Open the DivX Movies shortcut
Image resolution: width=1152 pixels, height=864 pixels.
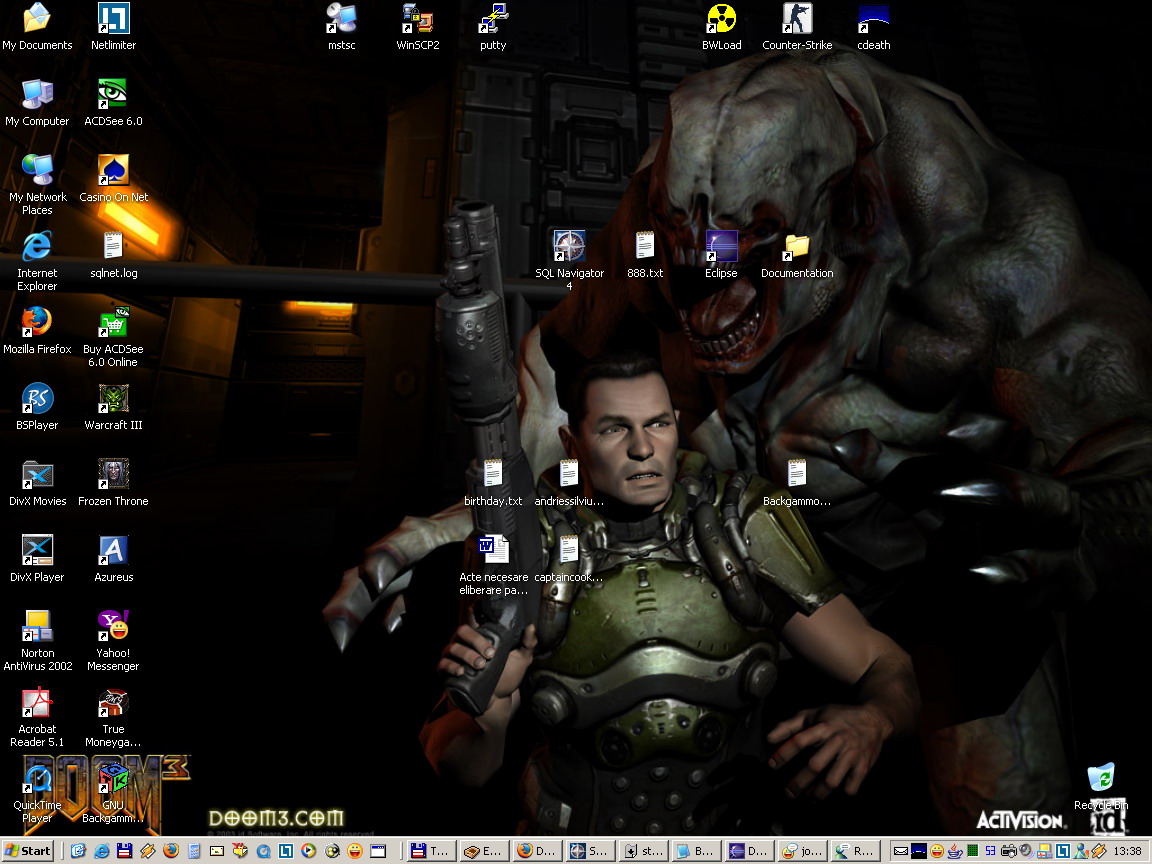click(37, 483)
